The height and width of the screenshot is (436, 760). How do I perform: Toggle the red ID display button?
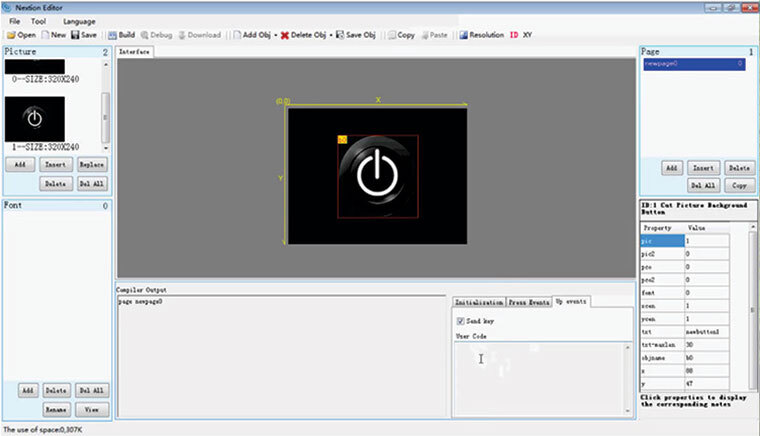click(x=514, y=35)
